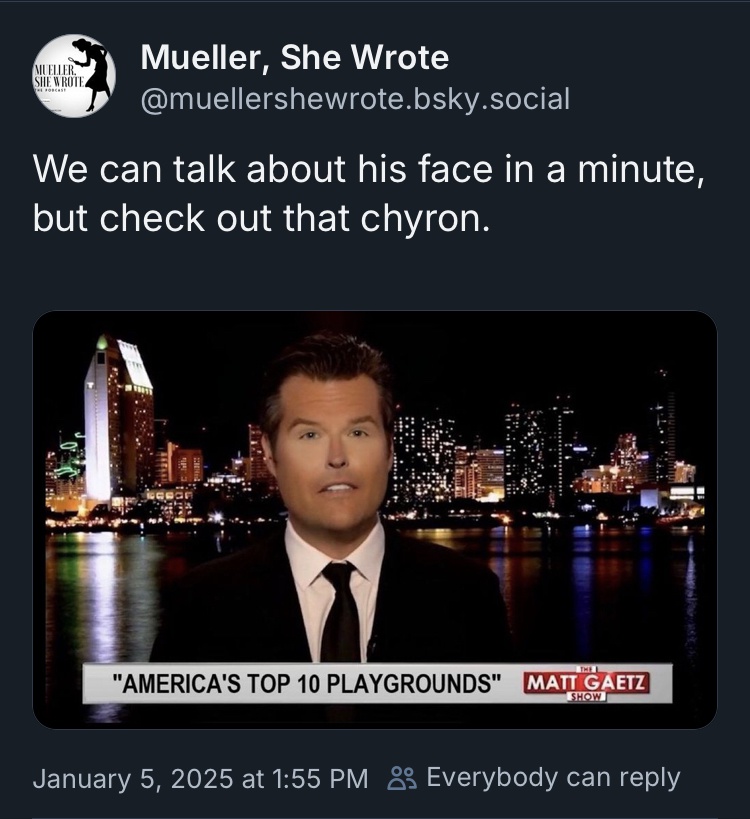
Task: Open the @muellershewrote.bsky.social handle link
Action: pyautogui.click(x=355, y=99)
